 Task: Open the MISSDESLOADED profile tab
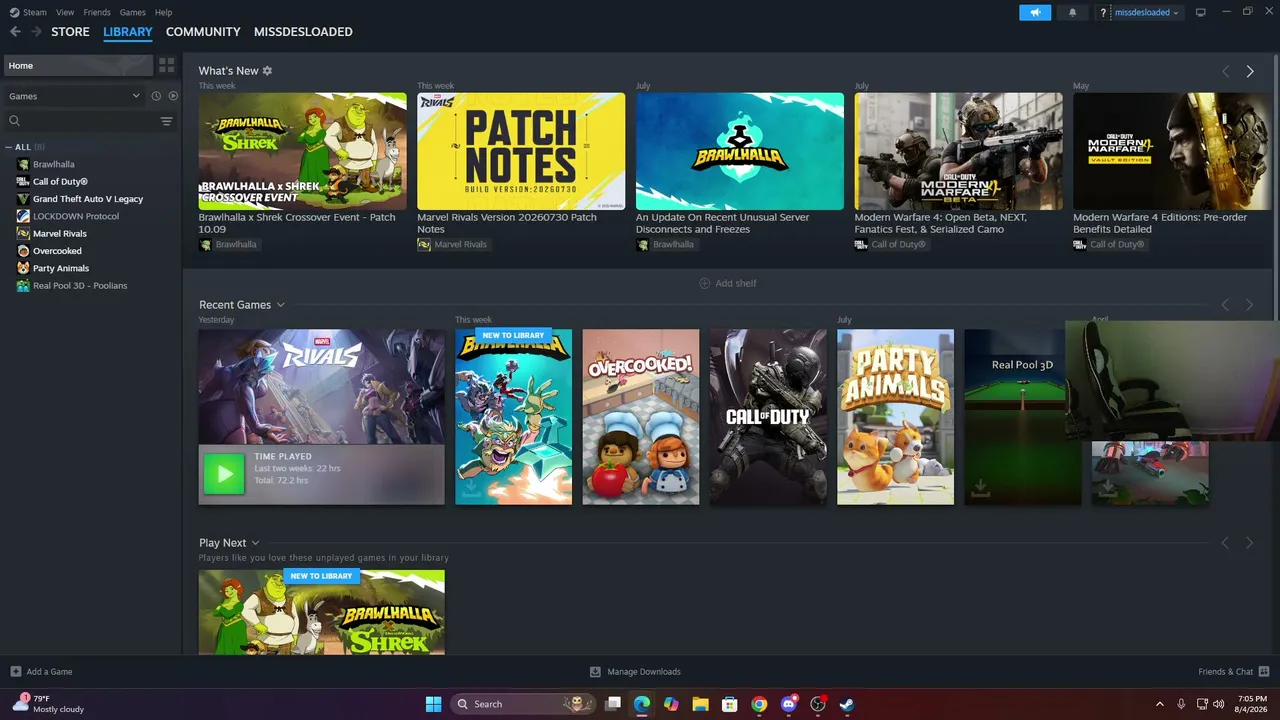click(303, 32)
